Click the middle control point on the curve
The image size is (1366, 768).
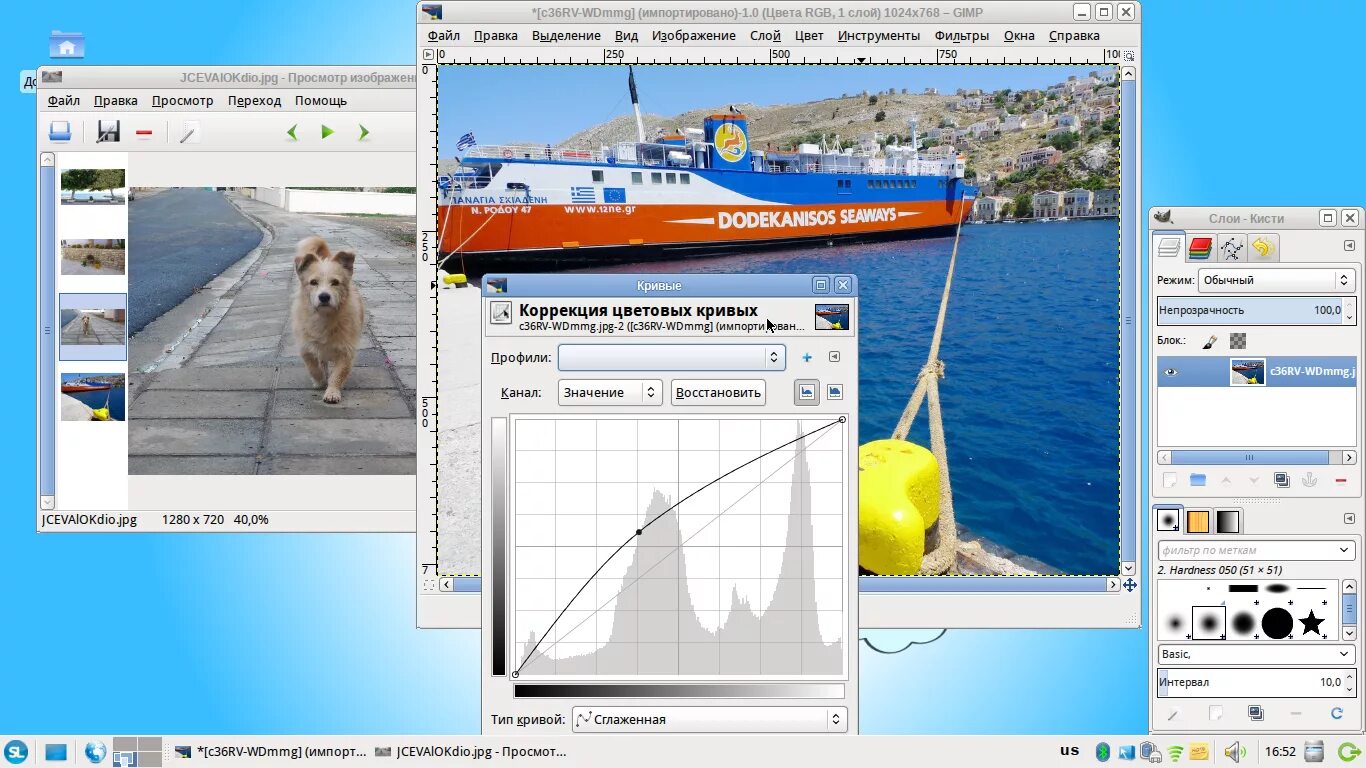[x=639, y=532]
